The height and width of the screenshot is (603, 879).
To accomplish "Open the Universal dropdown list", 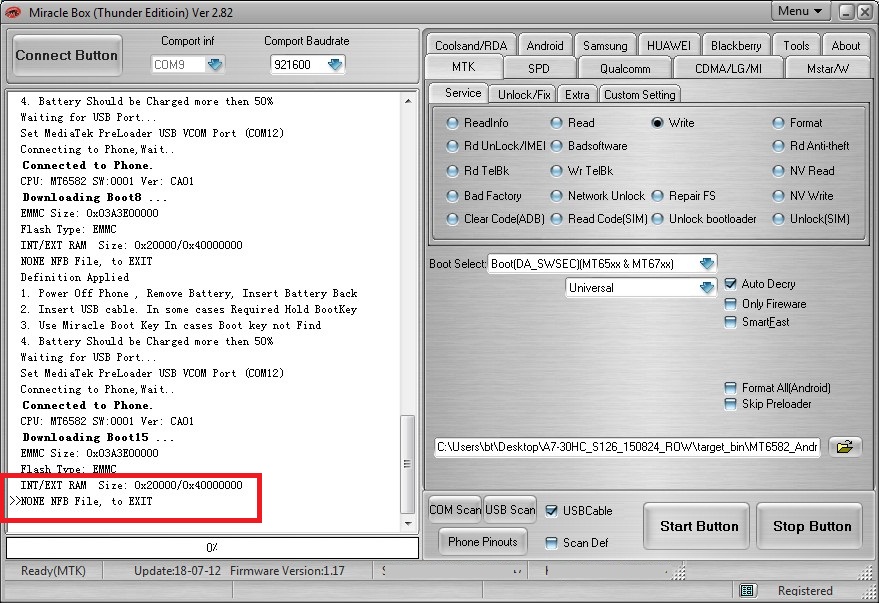I will pyautogui.click(x=706, y=287).
